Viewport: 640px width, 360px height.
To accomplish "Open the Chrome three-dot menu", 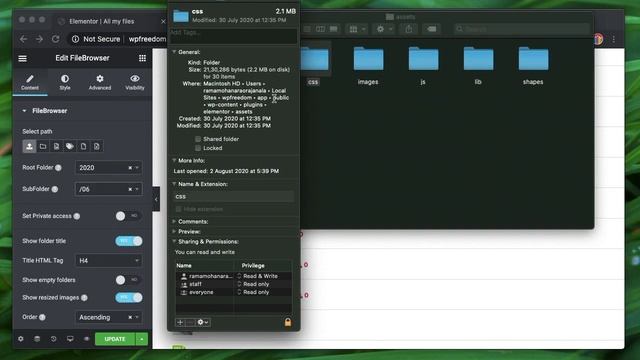I will (x=613, y=39).
